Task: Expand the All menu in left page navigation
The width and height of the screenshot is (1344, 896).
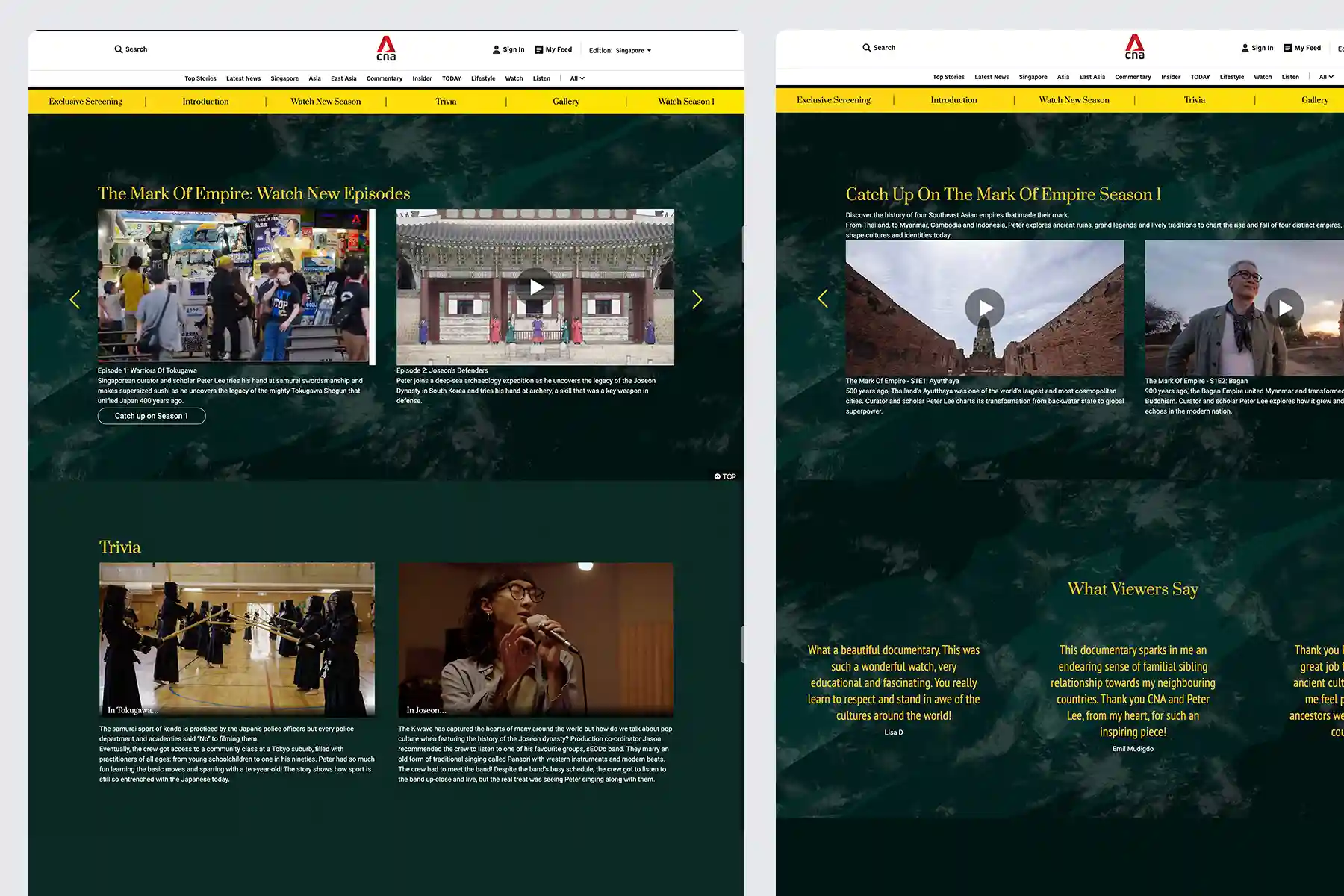Action: point(577,78)
